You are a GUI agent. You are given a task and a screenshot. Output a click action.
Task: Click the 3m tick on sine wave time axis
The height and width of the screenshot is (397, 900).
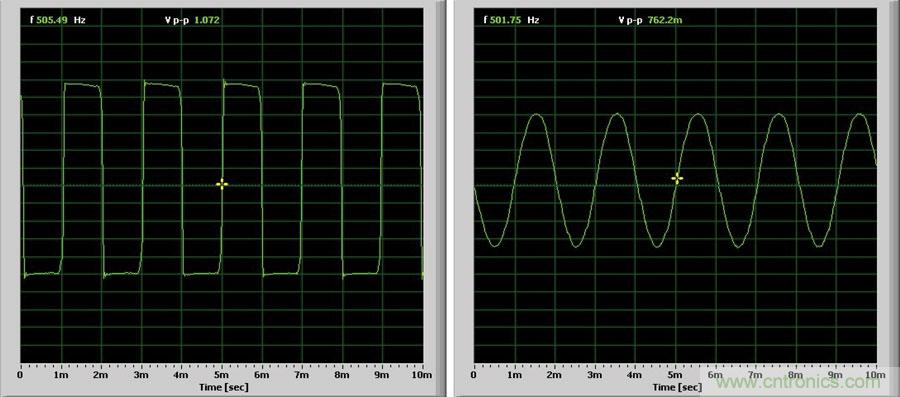(x=595, y=375)
